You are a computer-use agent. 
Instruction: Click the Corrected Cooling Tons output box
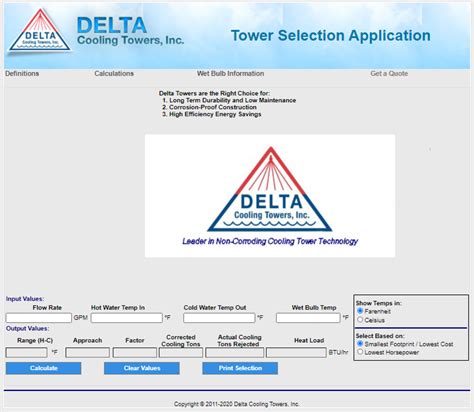click(181, 352)
